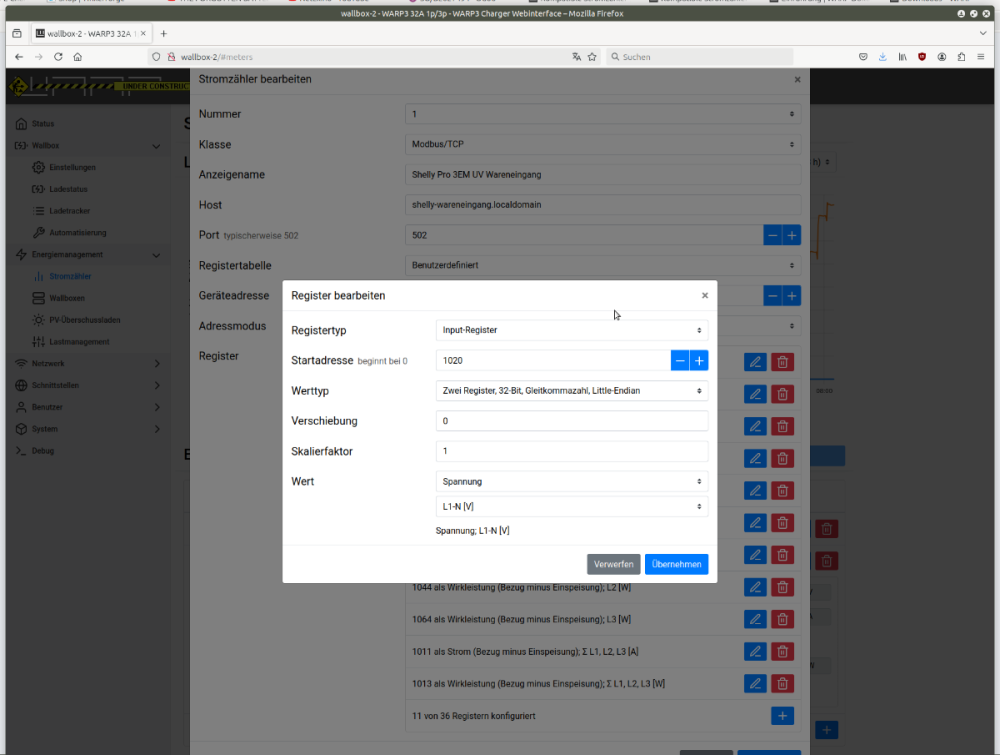
Task: Add a new register with plus icon
Action: click(x=783, y=716)
